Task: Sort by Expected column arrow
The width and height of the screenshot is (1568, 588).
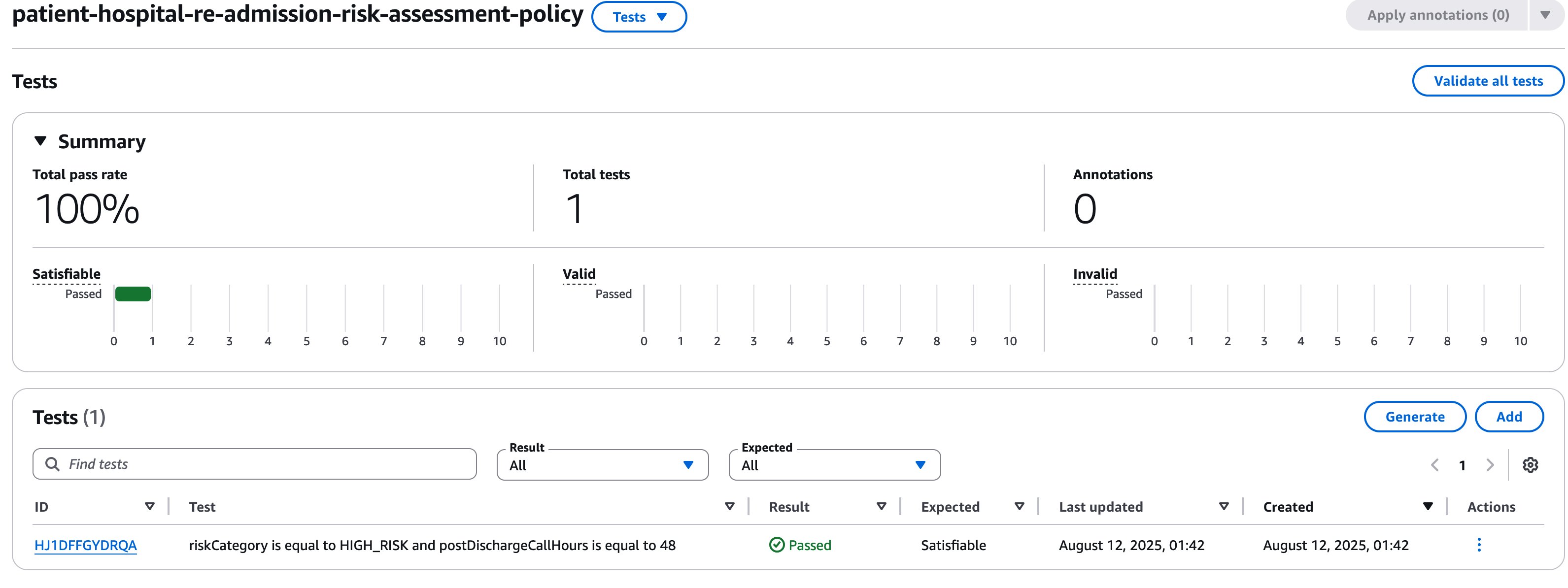Action: pos(1019,507)
